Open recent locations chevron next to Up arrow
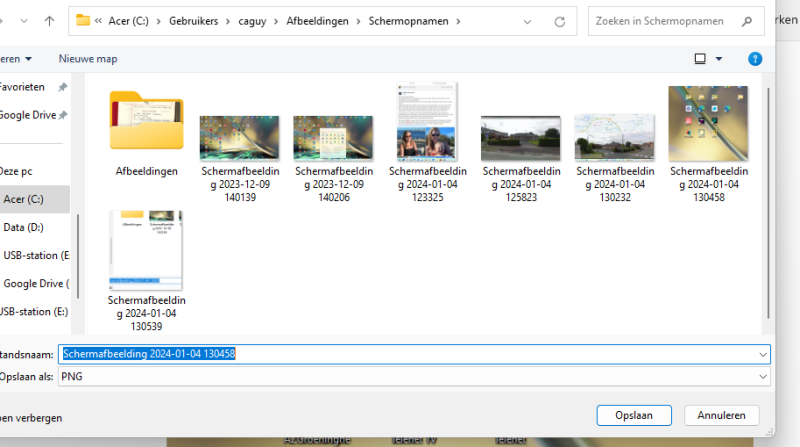 (24, 21)
